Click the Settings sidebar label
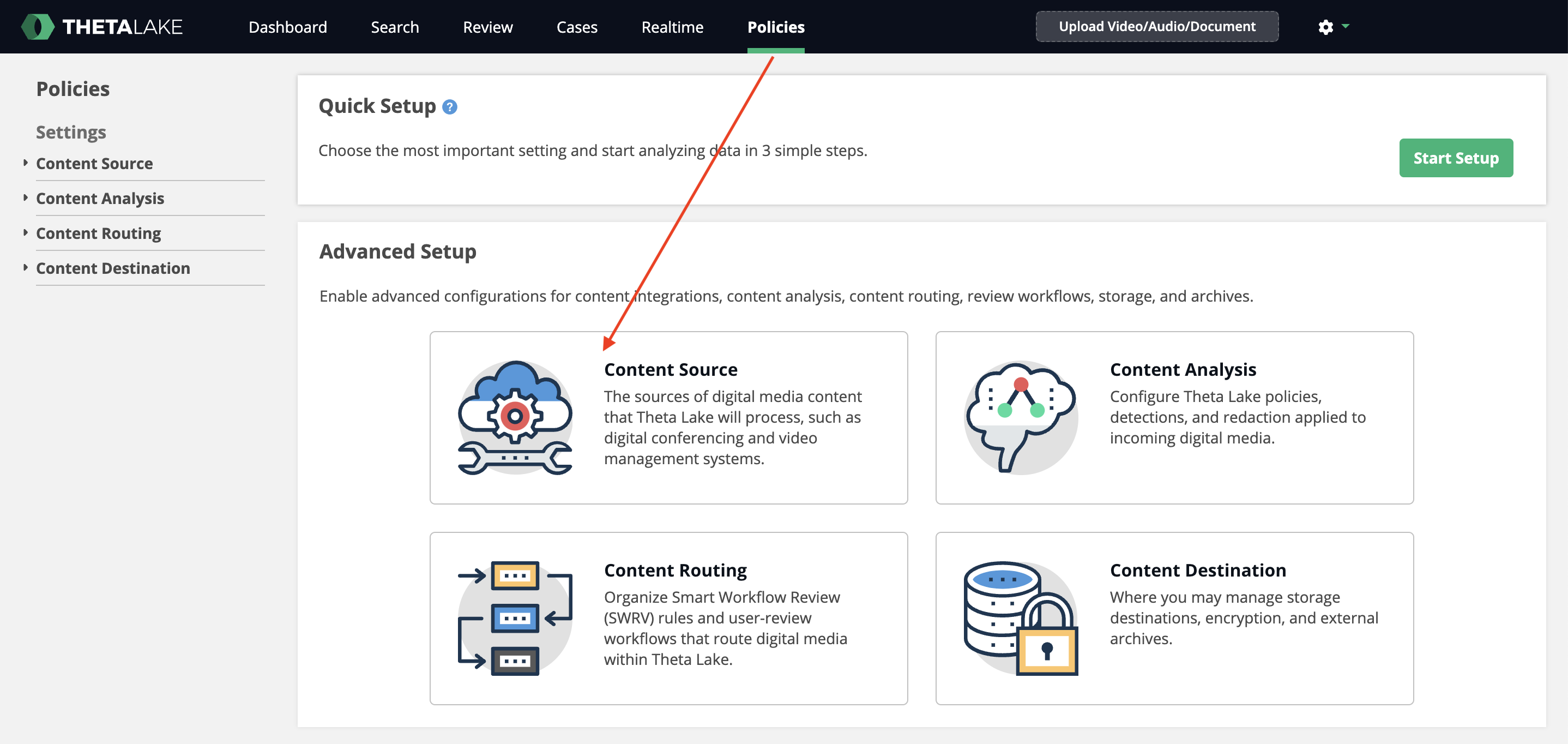 [71, 132]
